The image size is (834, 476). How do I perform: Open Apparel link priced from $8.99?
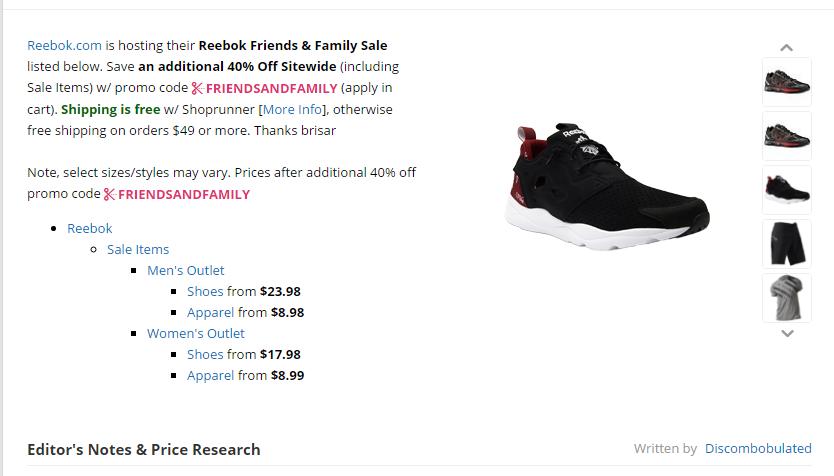point(210,375)
